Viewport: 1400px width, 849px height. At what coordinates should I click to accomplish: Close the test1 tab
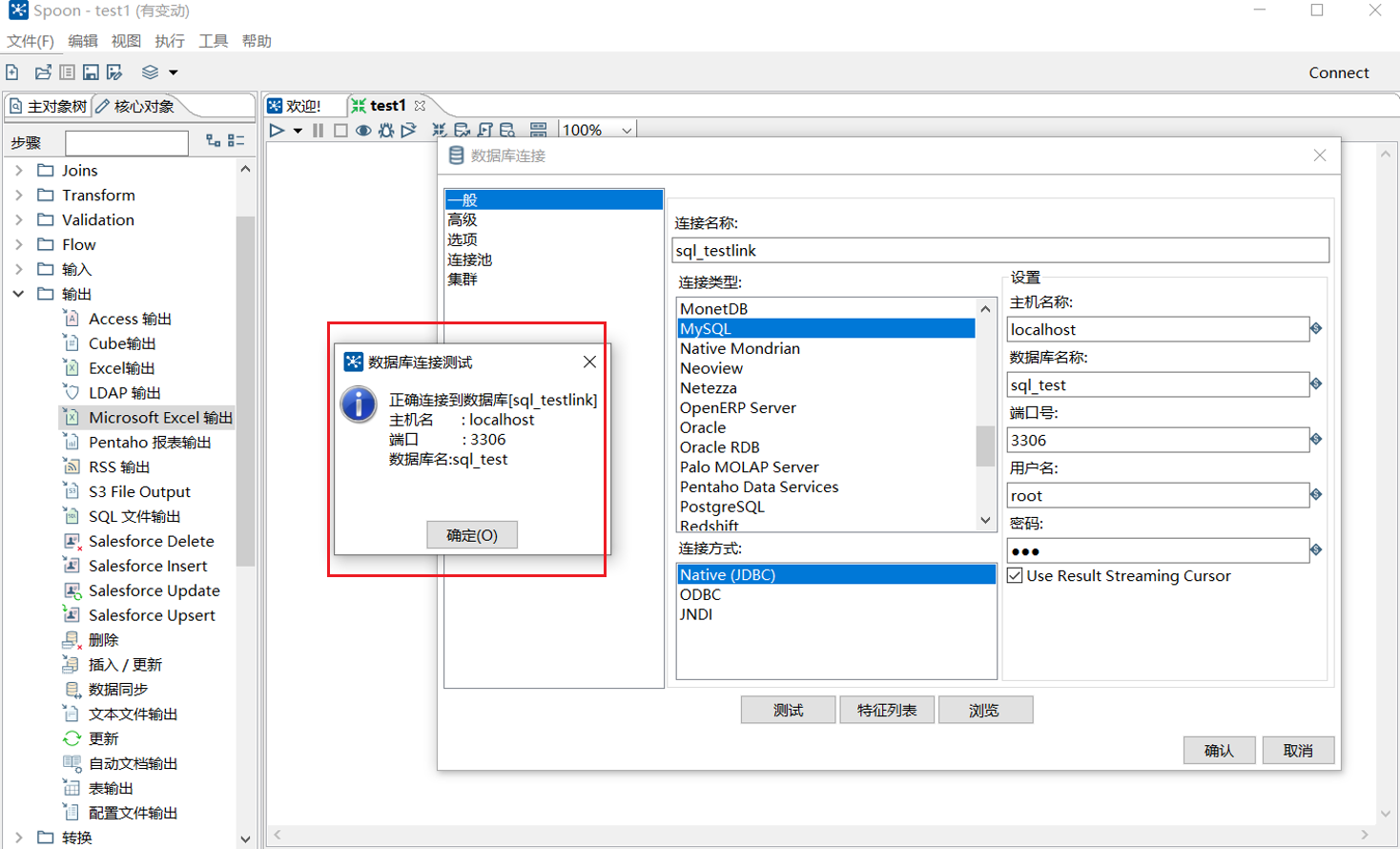tap(420, 106)
